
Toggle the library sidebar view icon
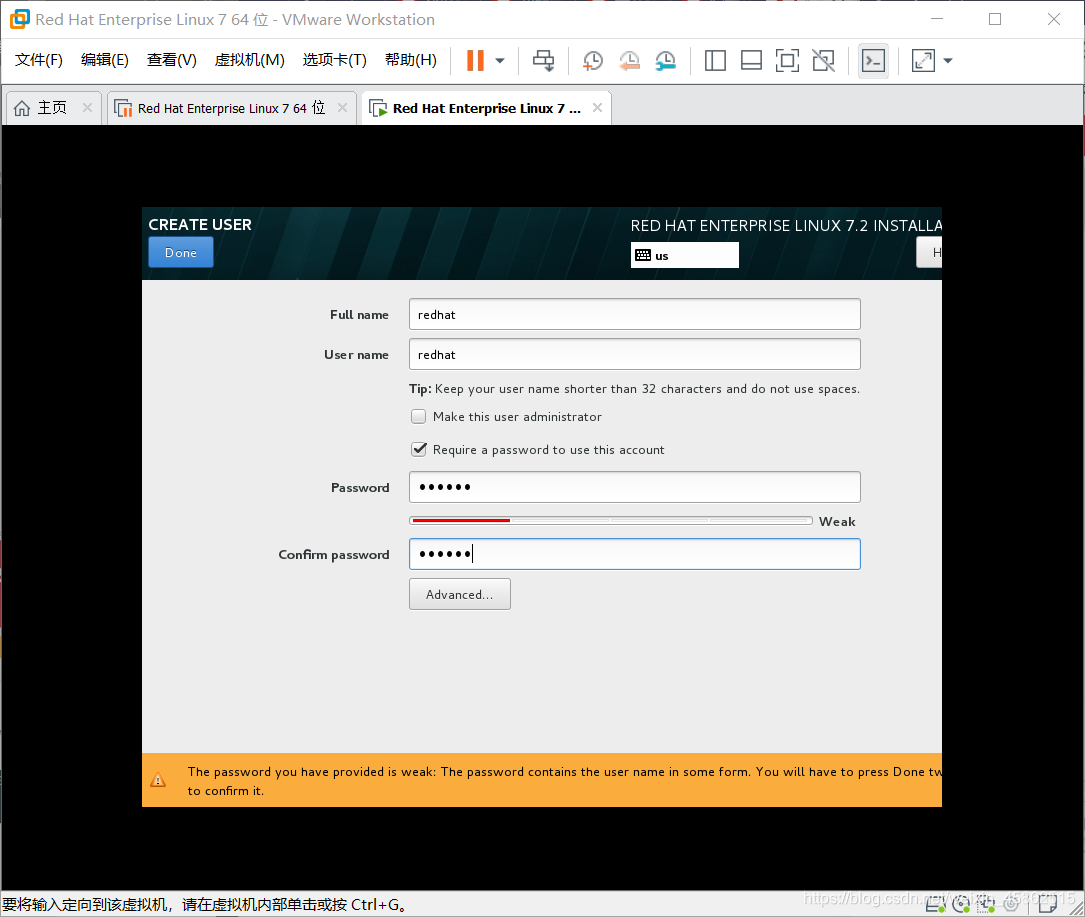pos(715,60)
